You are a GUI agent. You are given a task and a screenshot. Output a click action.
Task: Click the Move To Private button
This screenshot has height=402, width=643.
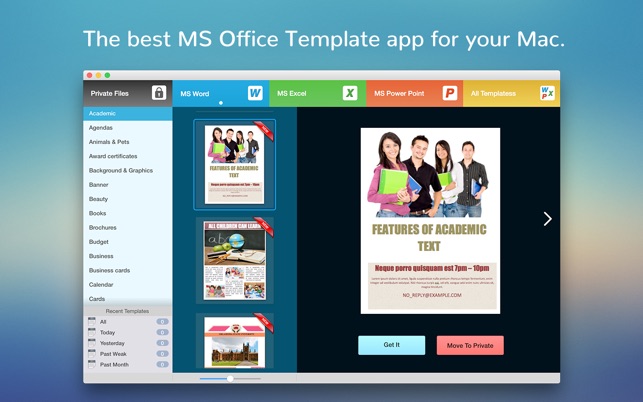(470, 345)
